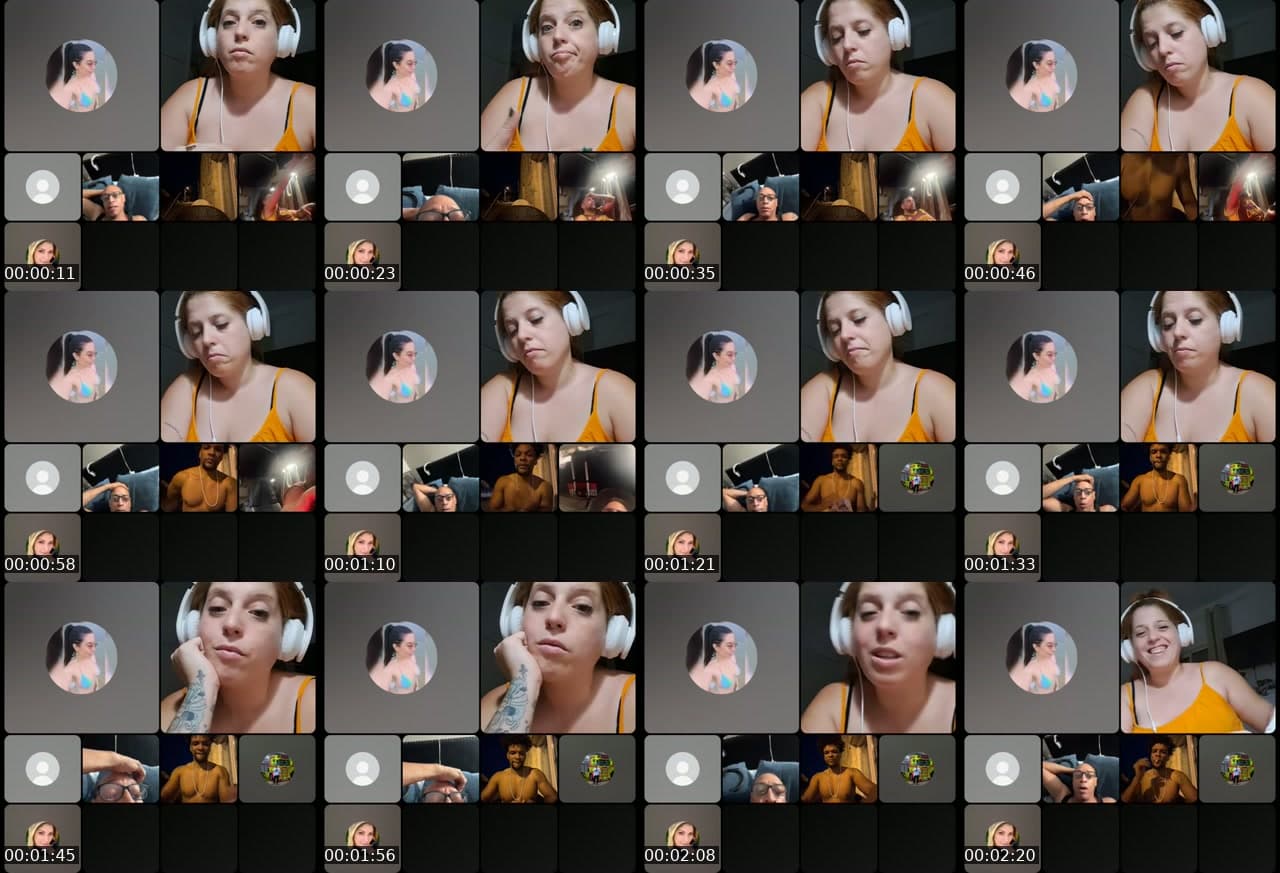
Task: Click the blank avatar placeholder in frame 00:00:46
Action: click(1002, 187)
